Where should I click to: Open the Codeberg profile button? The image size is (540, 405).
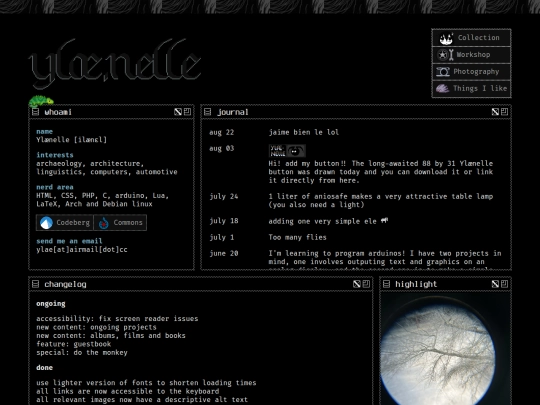pos(65,223)
